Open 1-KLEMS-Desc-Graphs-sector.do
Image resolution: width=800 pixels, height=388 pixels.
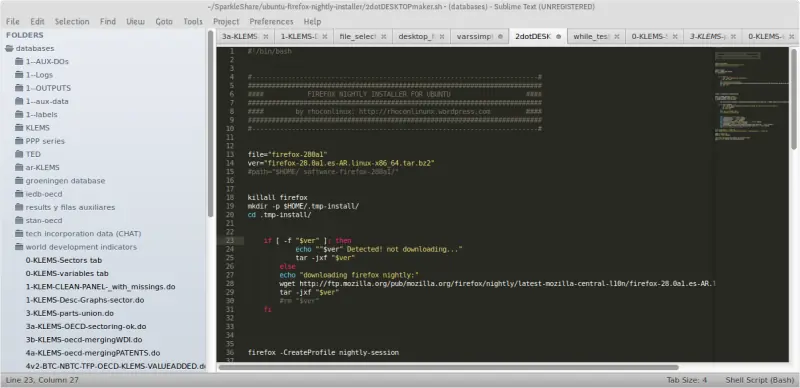(85, 300)
